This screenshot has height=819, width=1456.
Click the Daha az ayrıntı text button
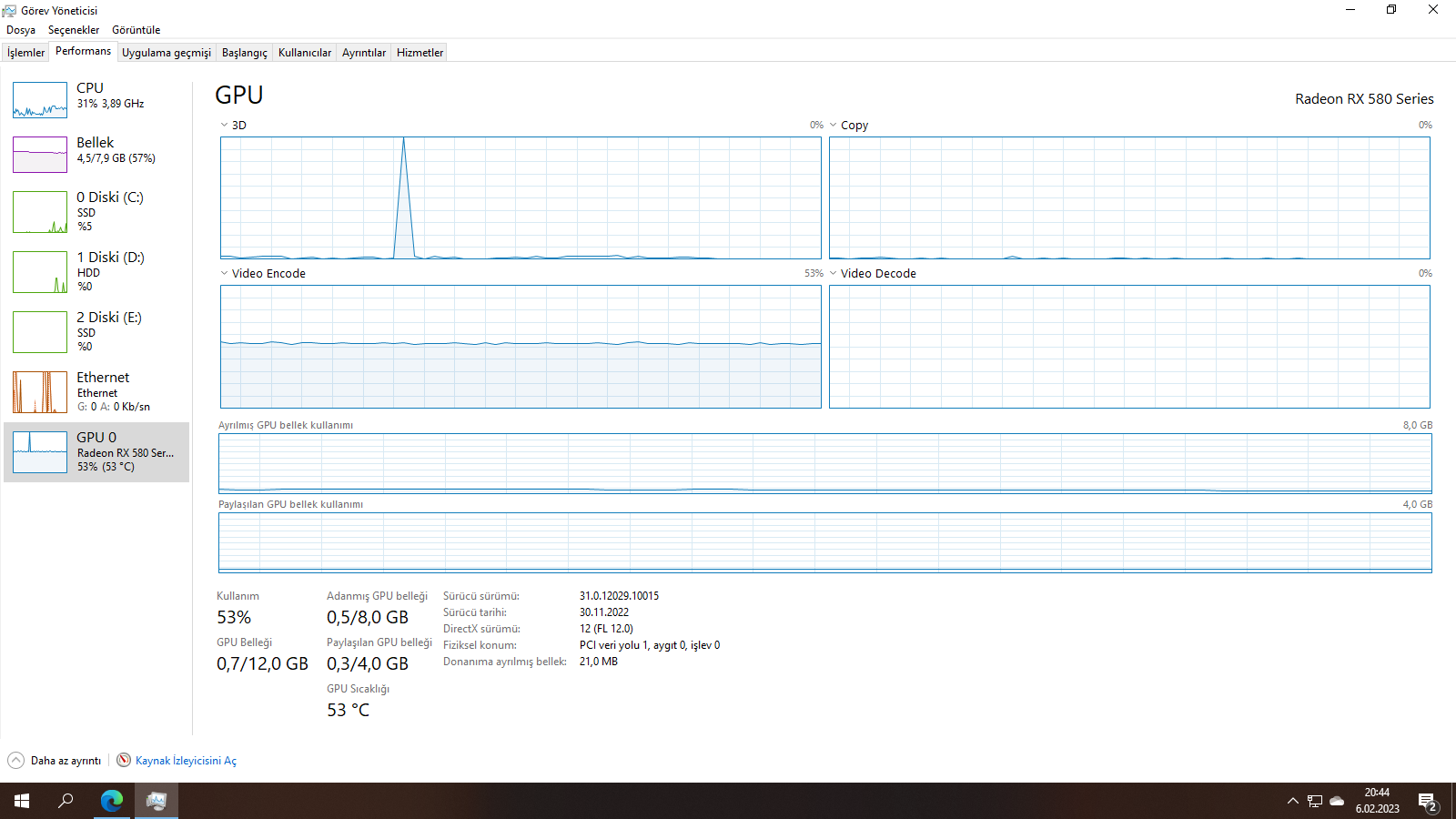pyautogui.click(x=66, y=761)
